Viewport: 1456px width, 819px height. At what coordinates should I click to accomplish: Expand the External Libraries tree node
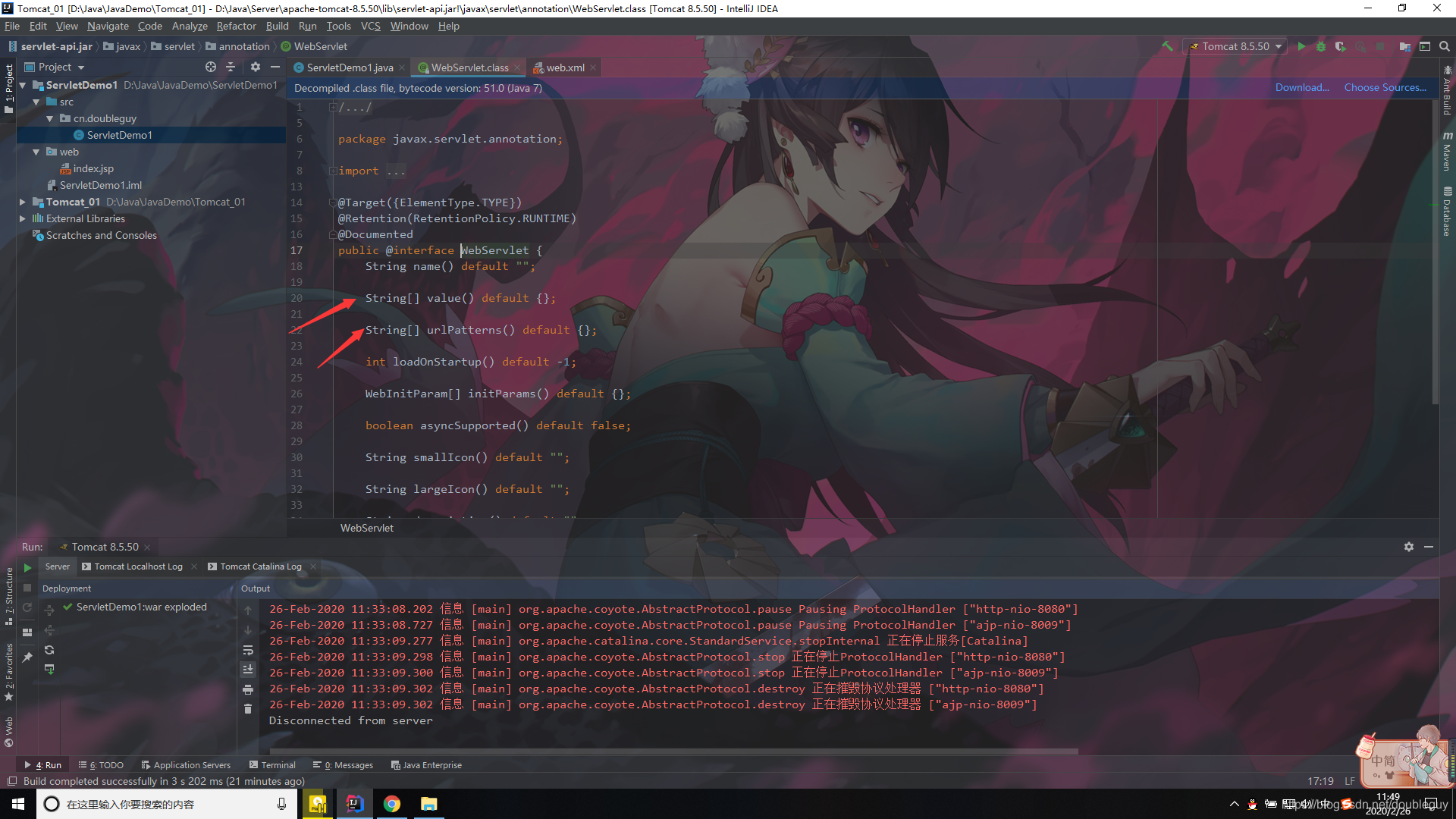tap(23, 219)
